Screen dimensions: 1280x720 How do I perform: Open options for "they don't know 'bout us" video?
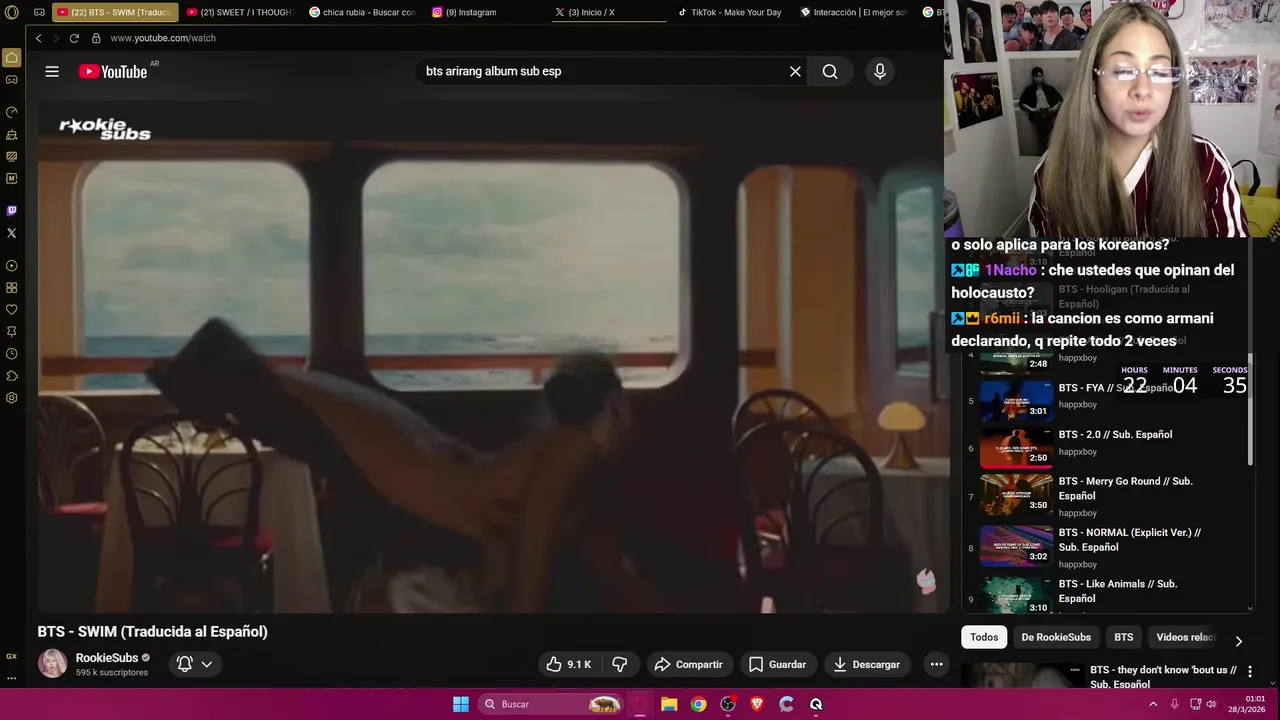1249,672
